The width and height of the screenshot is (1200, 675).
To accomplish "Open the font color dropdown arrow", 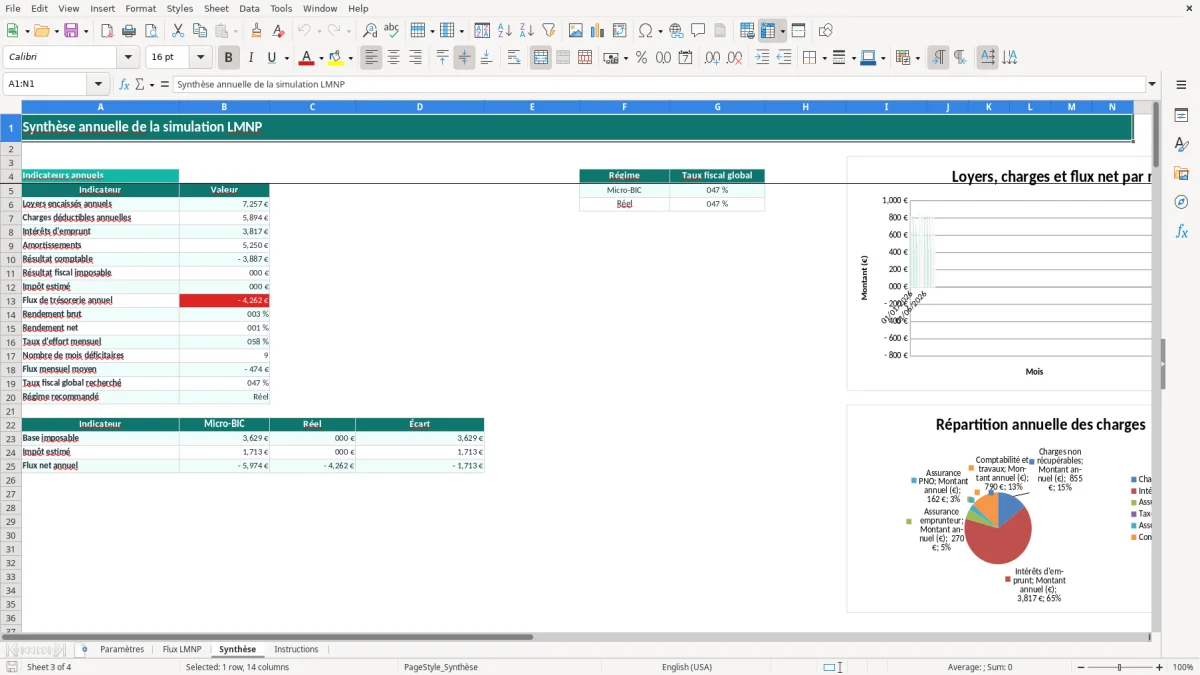I will pos(319,58).
